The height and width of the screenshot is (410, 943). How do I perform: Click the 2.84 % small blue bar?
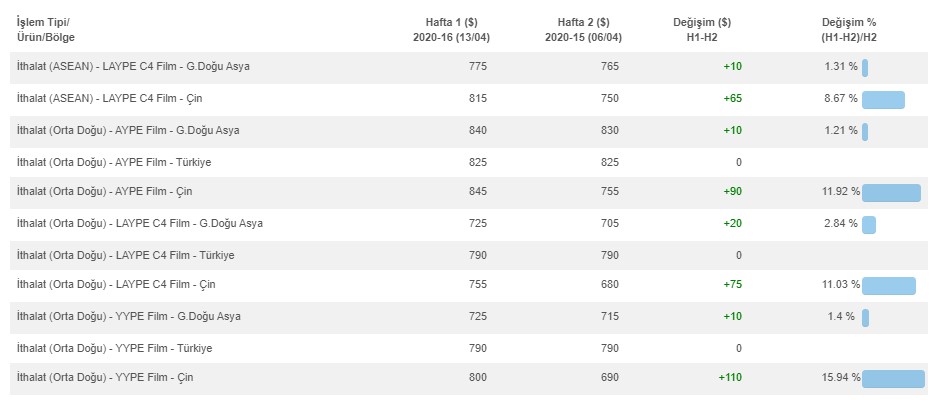coord(869,225)
